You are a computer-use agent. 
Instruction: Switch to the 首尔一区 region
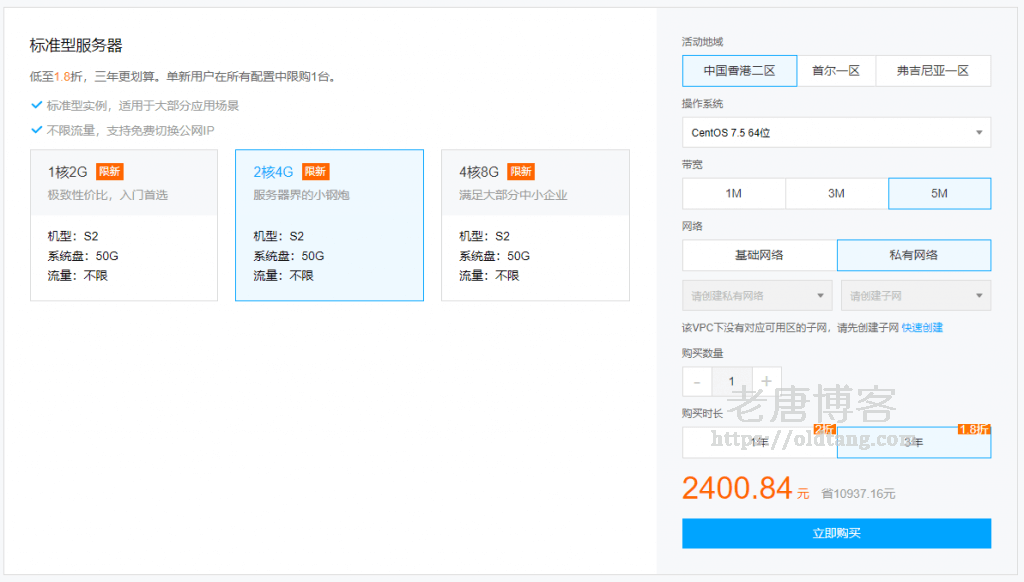(x=838, y=71)
